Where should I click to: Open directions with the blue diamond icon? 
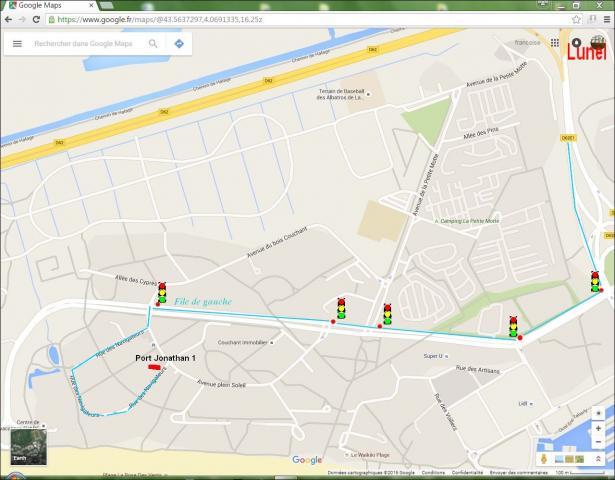(179, 44)
